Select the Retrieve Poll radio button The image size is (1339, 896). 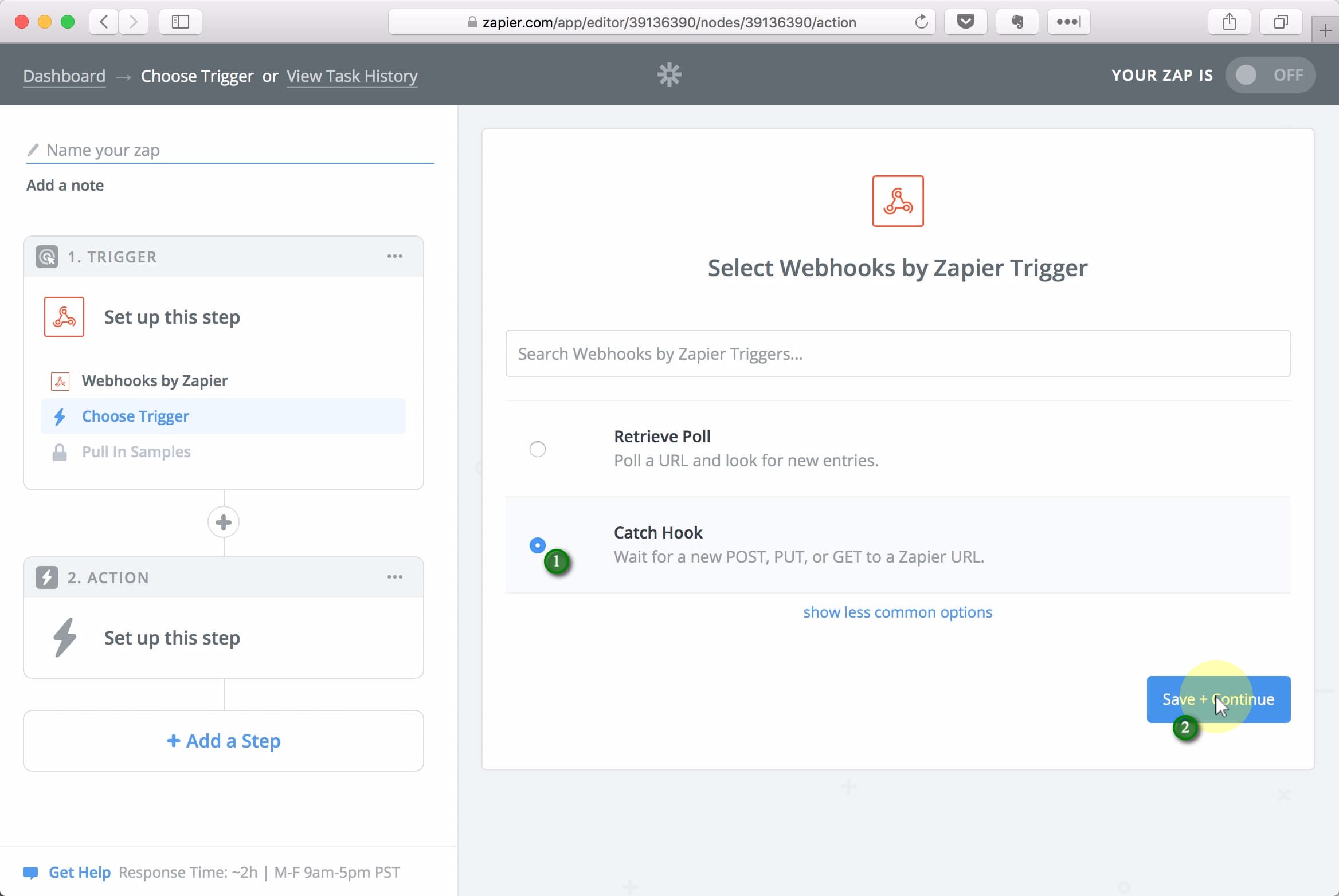click(537, 449)
